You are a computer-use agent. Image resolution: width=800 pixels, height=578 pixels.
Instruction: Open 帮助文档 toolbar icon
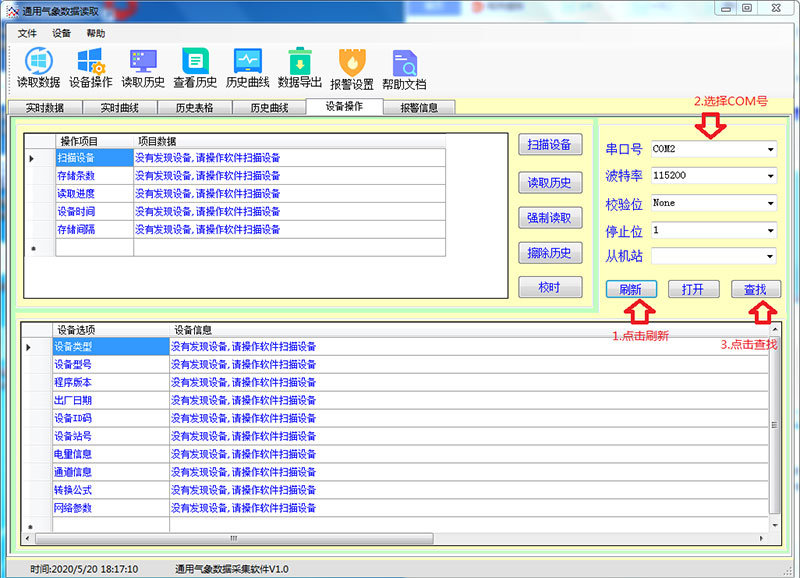[404, 68]
